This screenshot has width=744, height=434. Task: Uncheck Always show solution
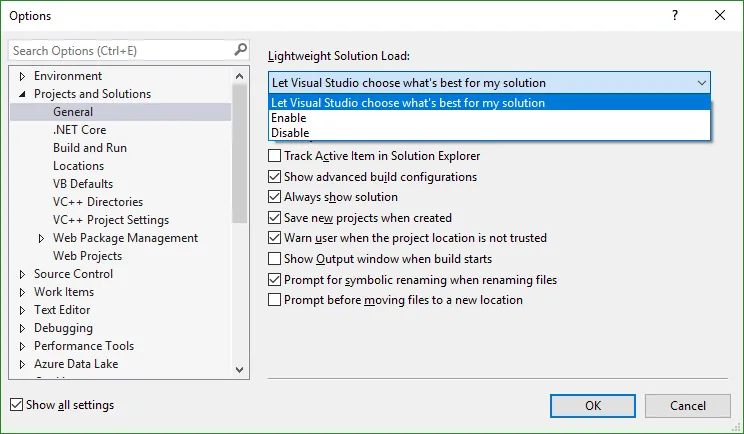[274, 197]
